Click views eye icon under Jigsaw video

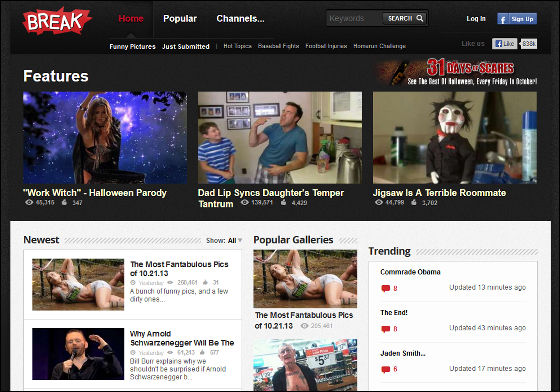[x=379, y=202]
